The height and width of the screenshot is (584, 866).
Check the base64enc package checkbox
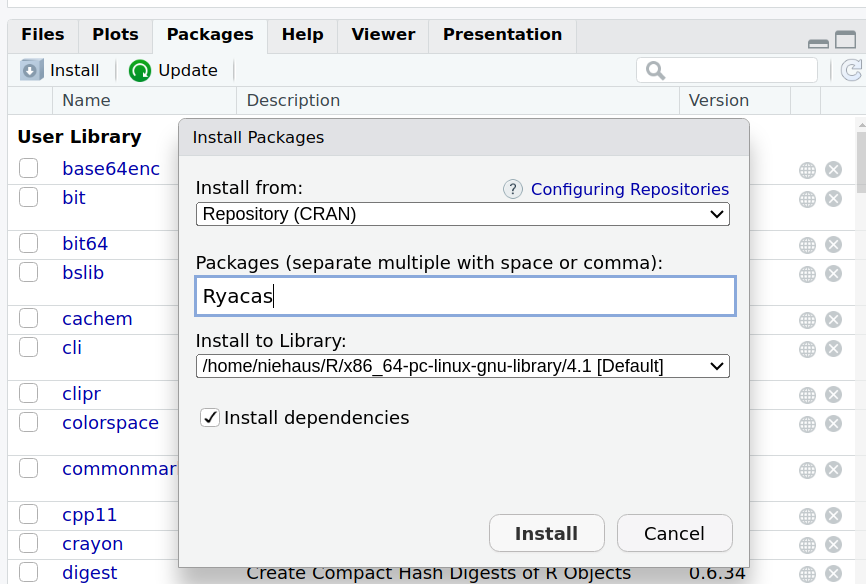tap(29, 168)
